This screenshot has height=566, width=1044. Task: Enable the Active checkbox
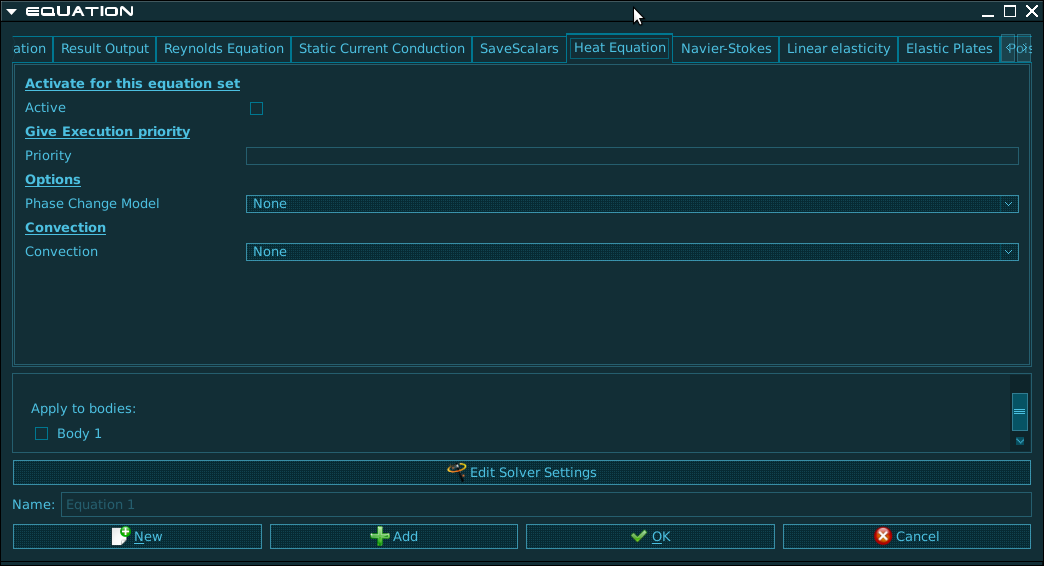(x=256, y=108)
